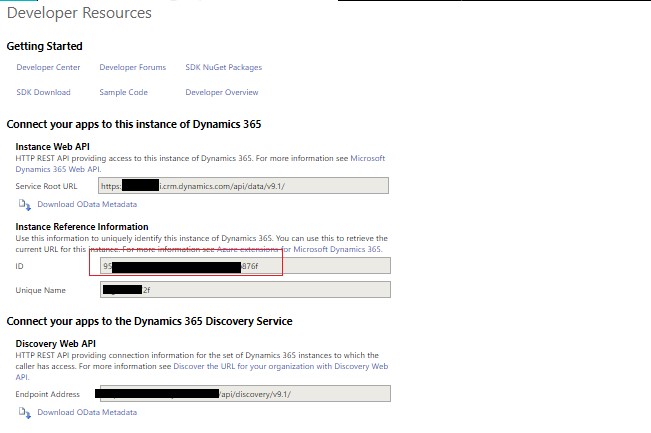Select the Getting Started heading
The image size is (651, 433).
[44, 46]
